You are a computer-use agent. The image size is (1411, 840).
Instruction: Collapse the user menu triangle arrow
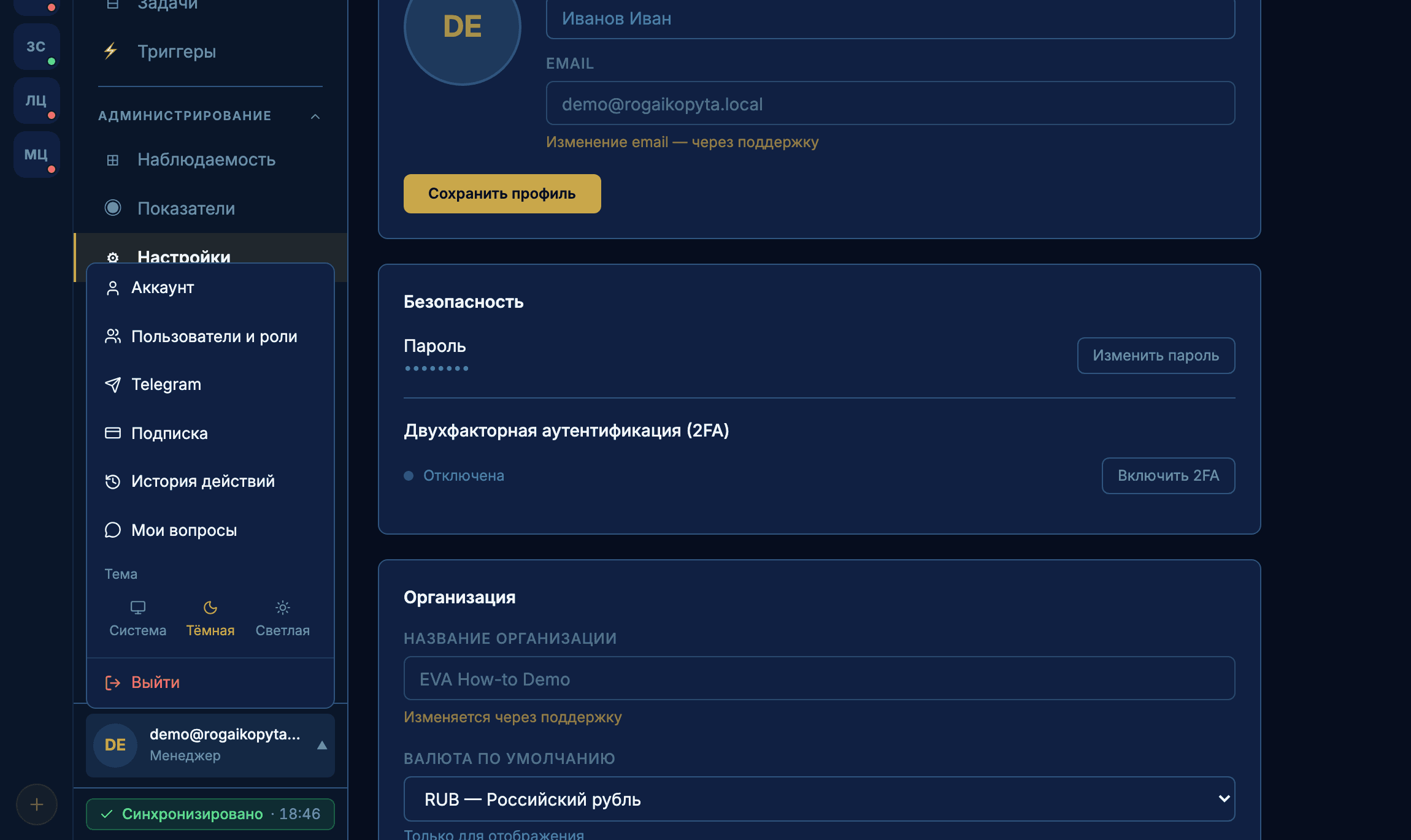[x=322, y=746]
